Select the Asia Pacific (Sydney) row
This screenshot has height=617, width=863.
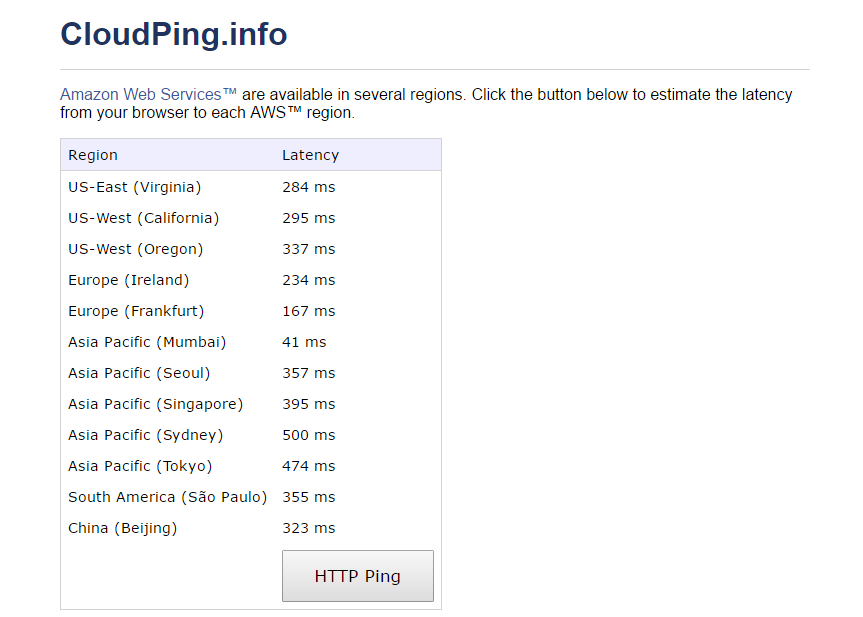click(x=146, y=435)
